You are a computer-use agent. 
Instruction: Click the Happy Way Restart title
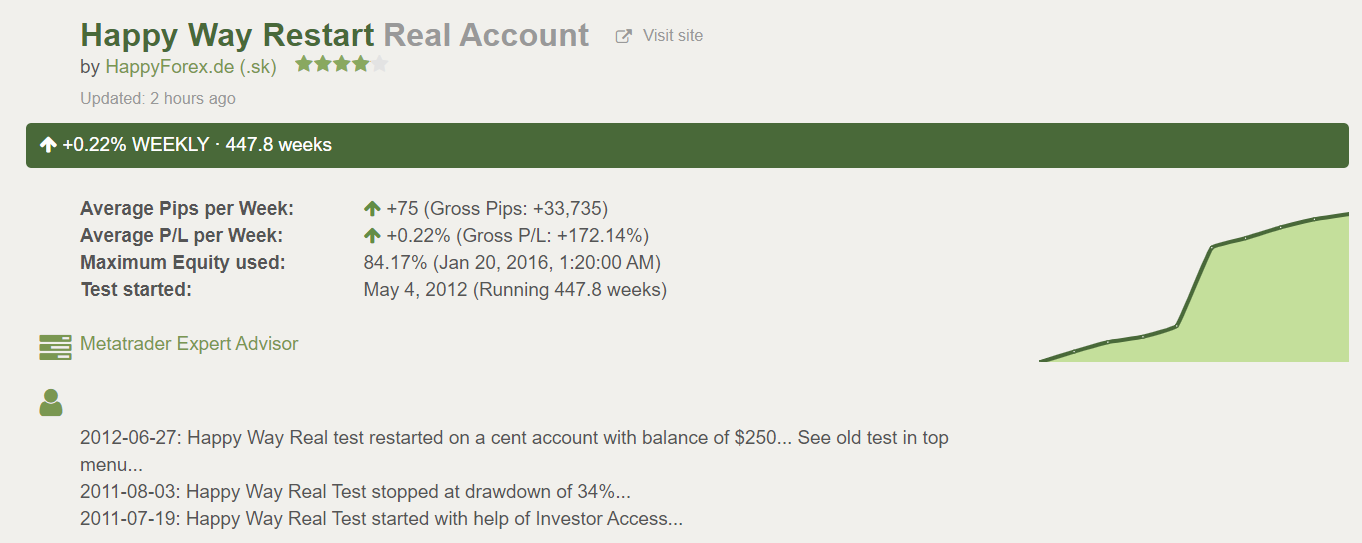pos(228,35)
